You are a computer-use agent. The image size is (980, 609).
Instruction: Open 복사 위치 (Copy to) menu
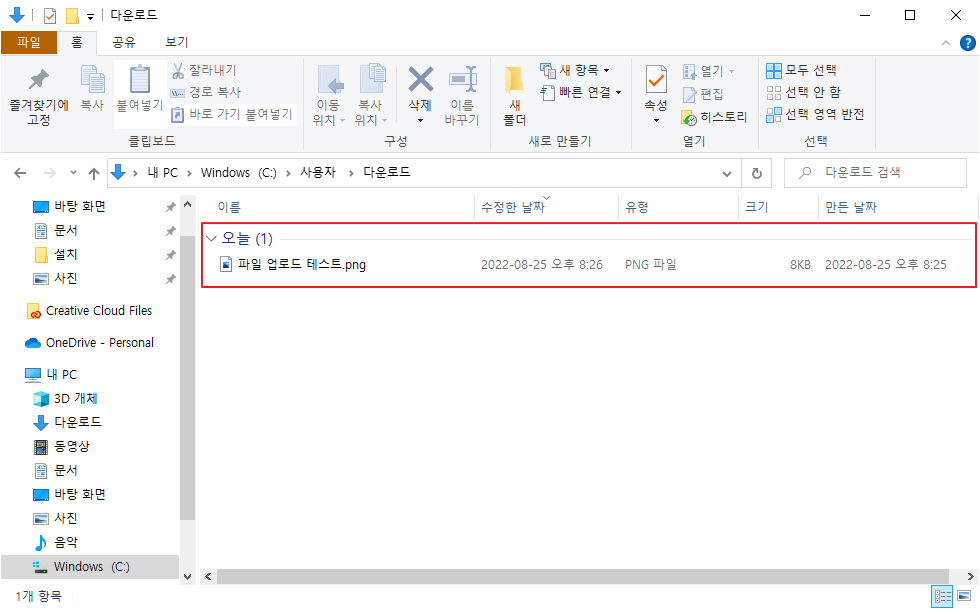tap(371, 96)
